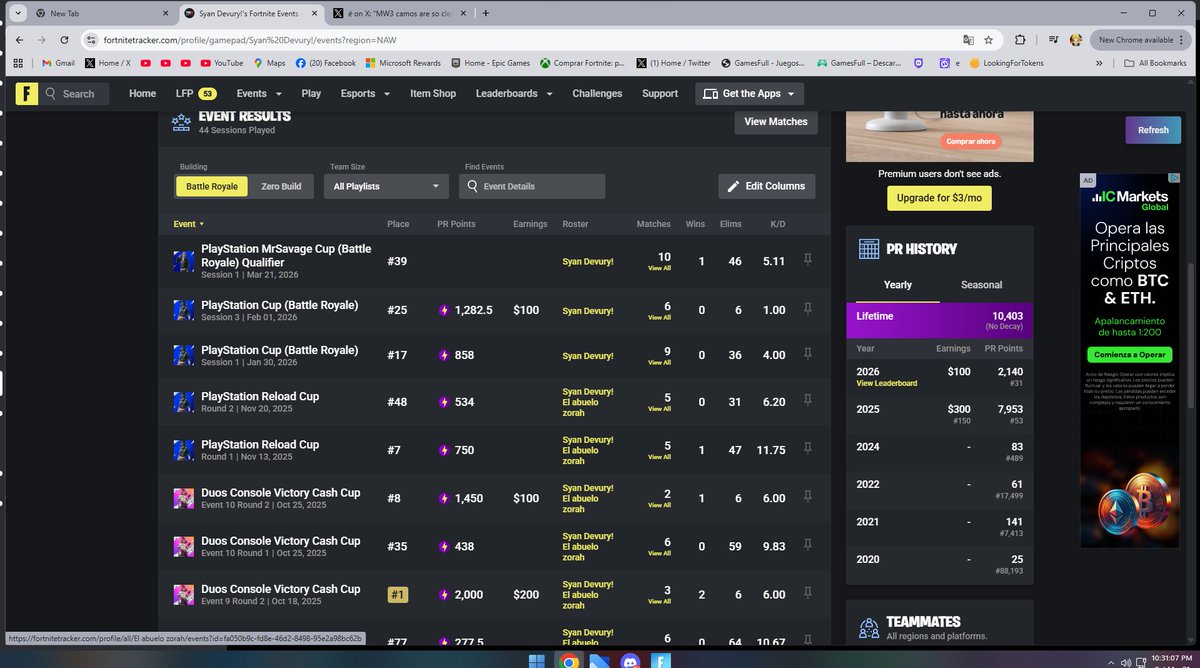Pin the PlayStation Cup Session 1 row
Image resolution: width=1200 pixels, height=668 pixels.
tap(808, 355)
